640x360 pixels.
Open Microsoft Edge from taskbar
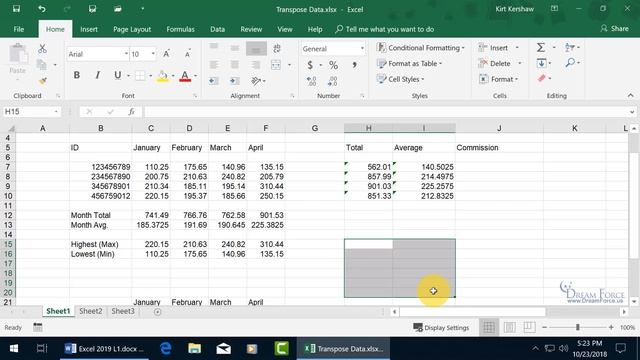pyautogui.click(x=165, y=349)
